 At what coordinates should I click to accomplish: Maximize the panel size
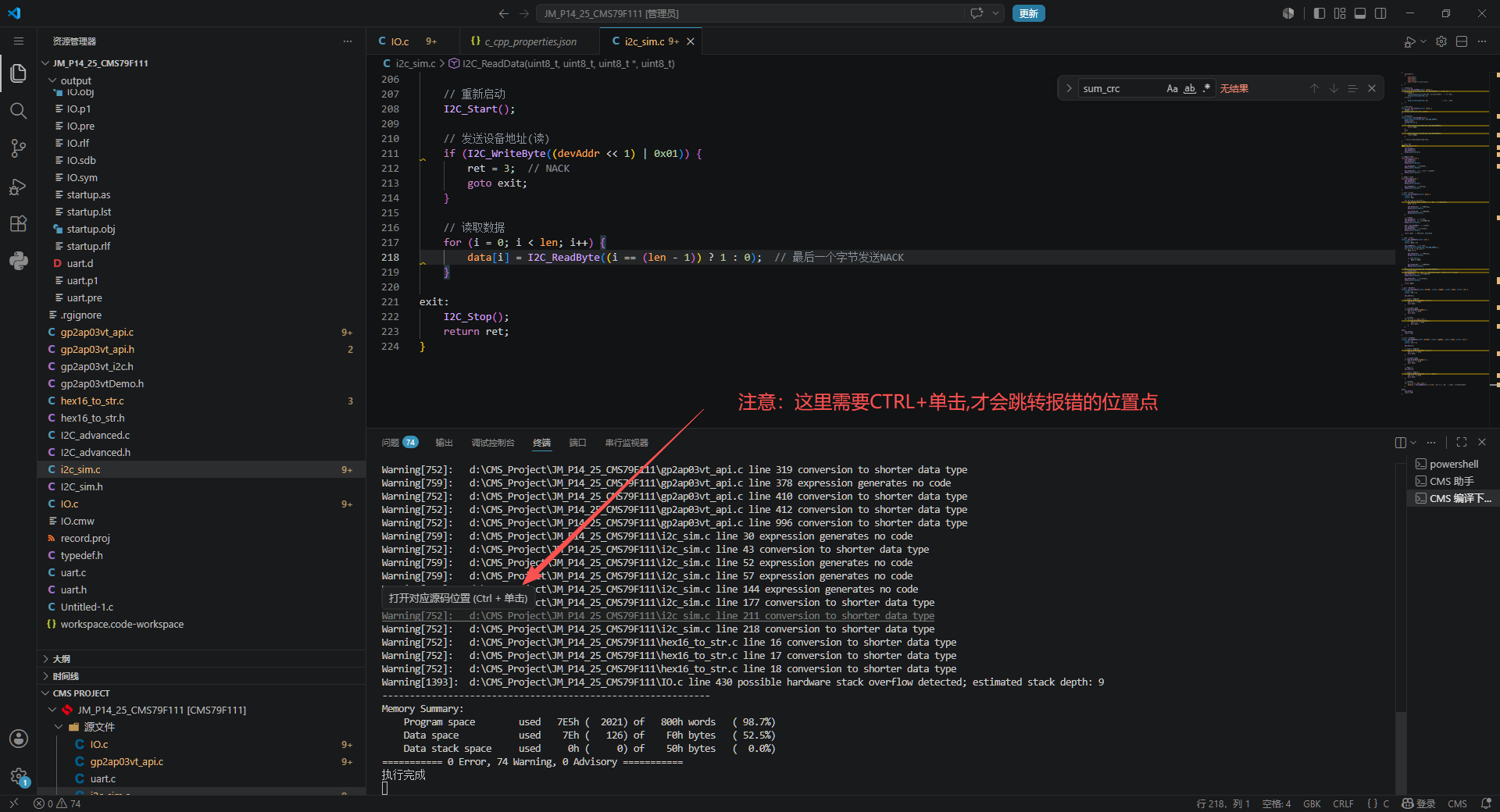click(1462, 443)
